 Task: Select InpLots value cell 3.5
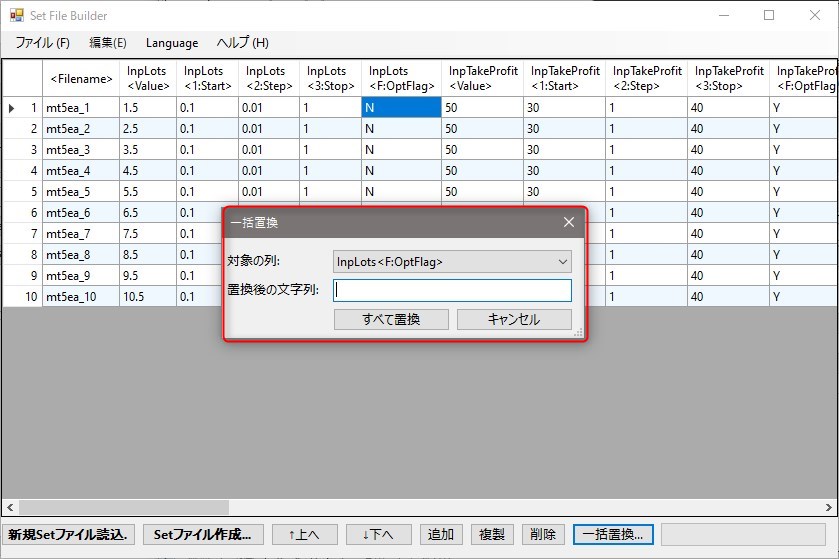148,149
